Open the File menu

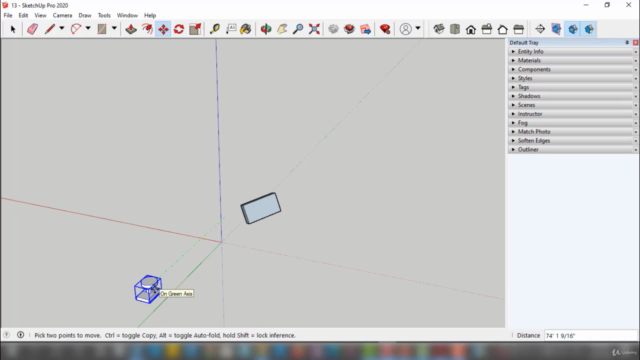point(8,15)
